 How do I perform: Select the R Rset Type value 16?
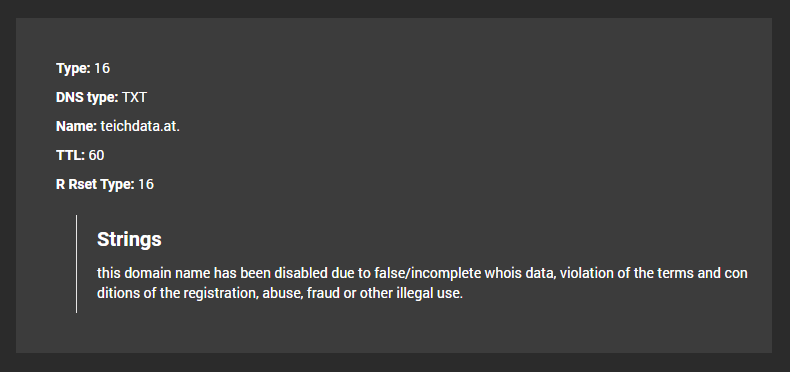146,184
